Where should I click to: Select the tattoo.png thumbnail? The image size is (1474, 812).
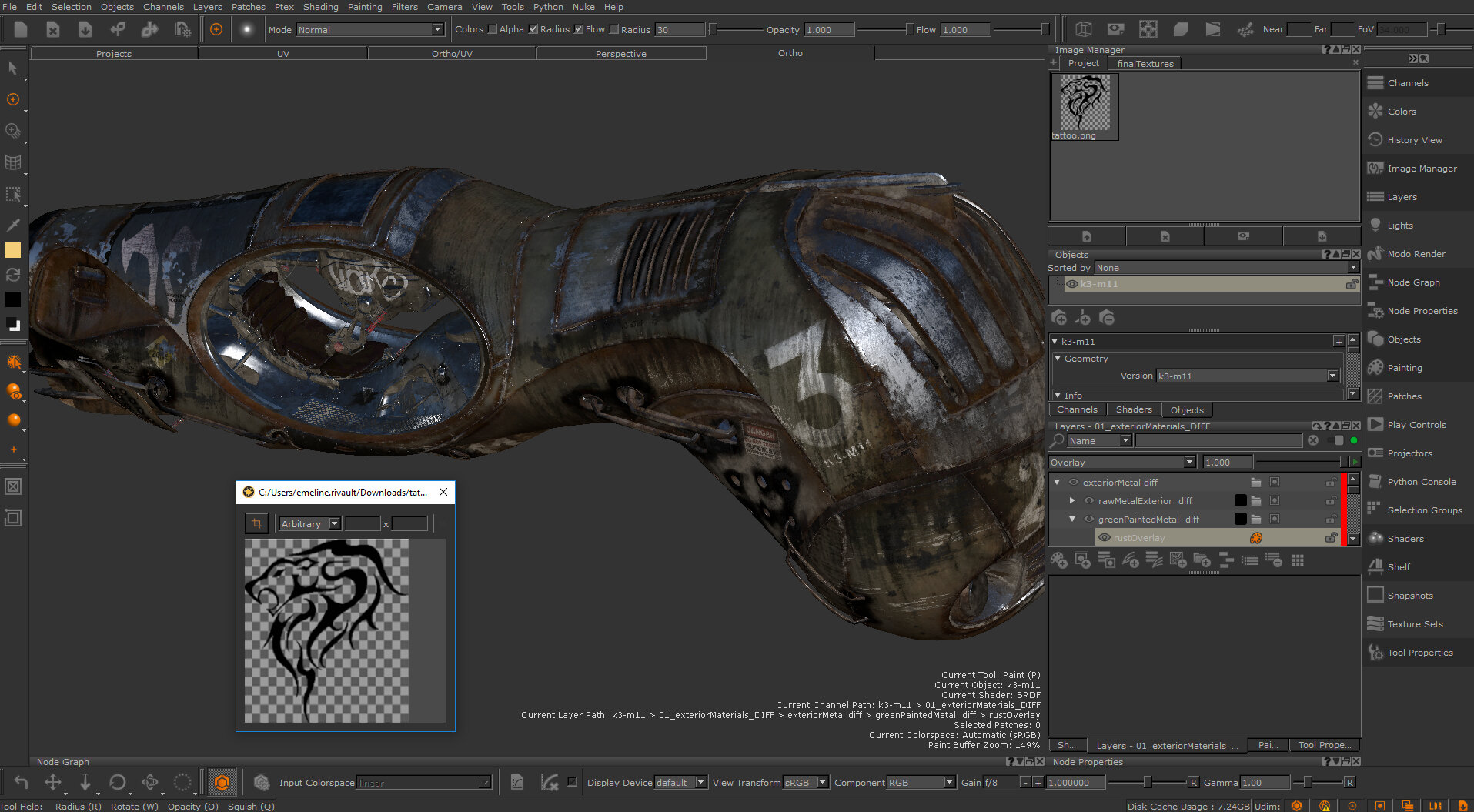[x=1085, y=104]
